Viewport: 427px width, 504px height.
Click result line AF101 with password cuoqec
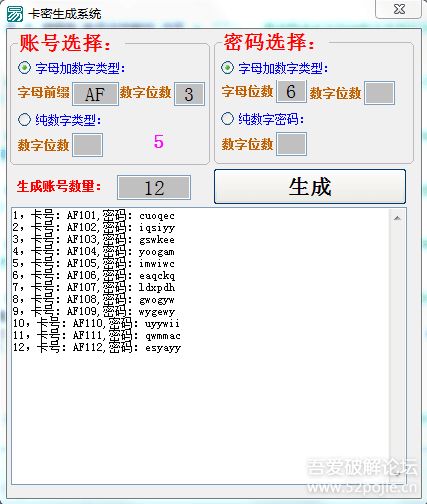point(94,216)
